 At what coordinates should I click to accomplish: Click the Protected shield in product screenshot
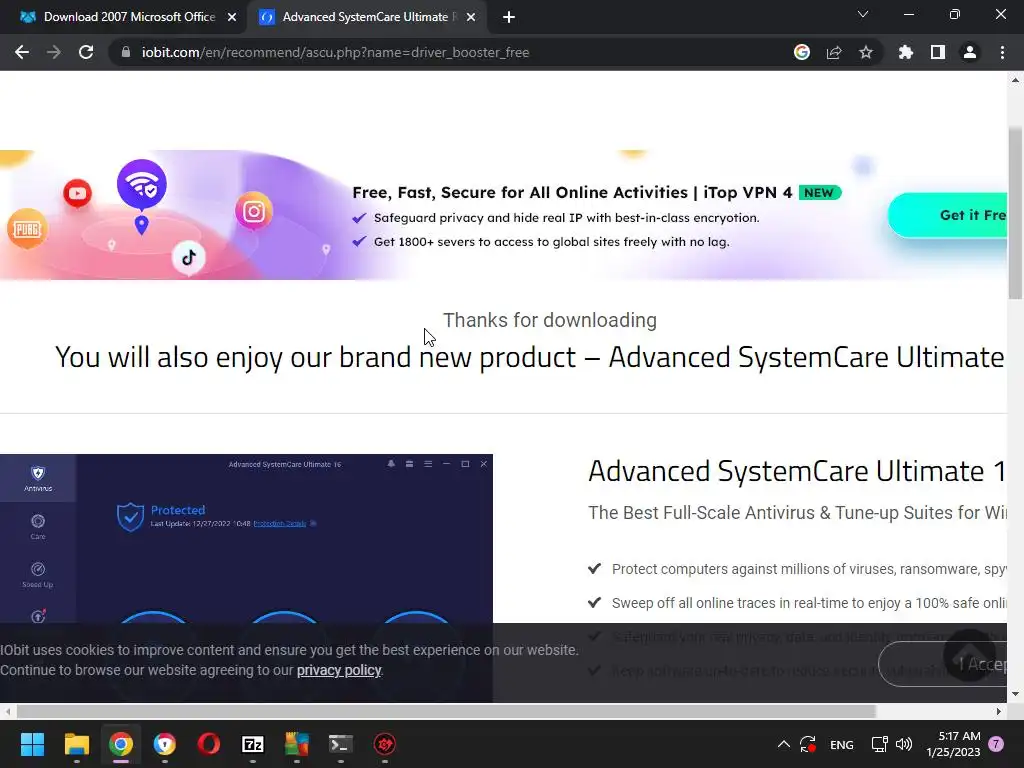131,517
